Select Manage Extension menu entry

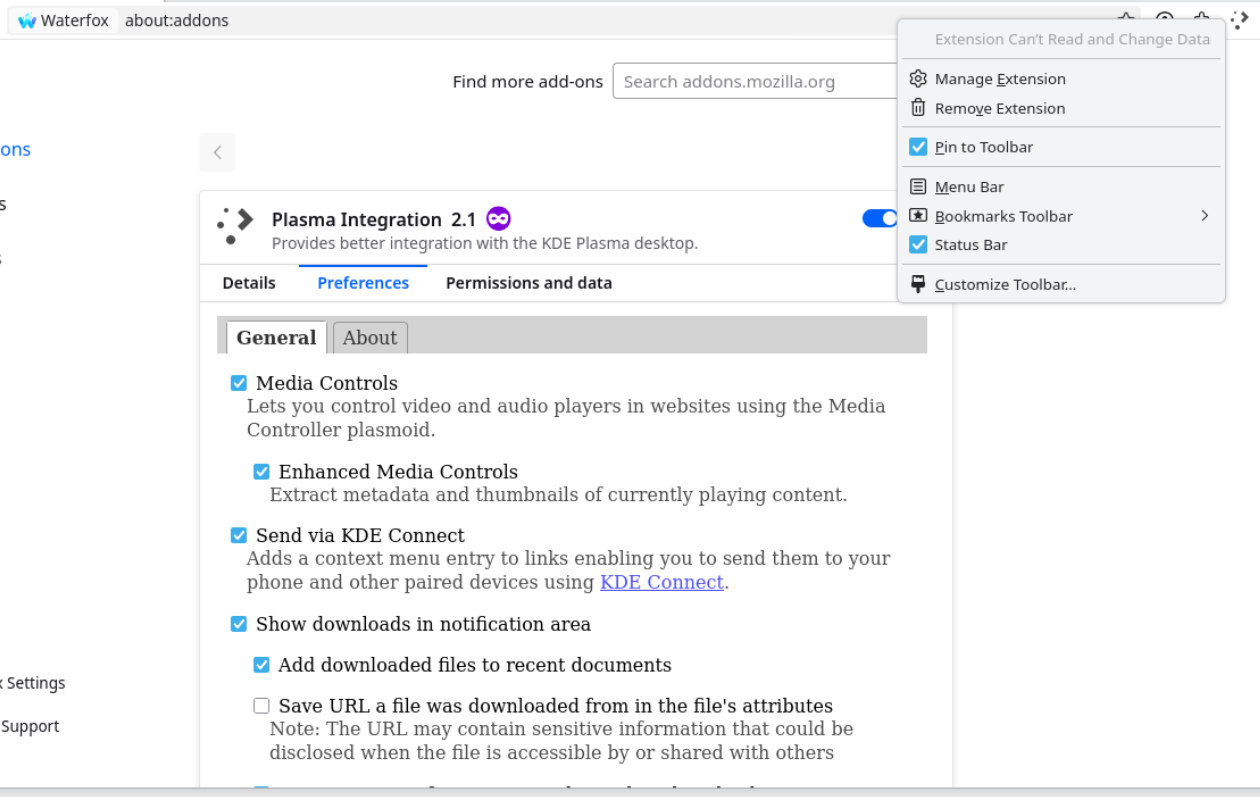[1061, 78]
